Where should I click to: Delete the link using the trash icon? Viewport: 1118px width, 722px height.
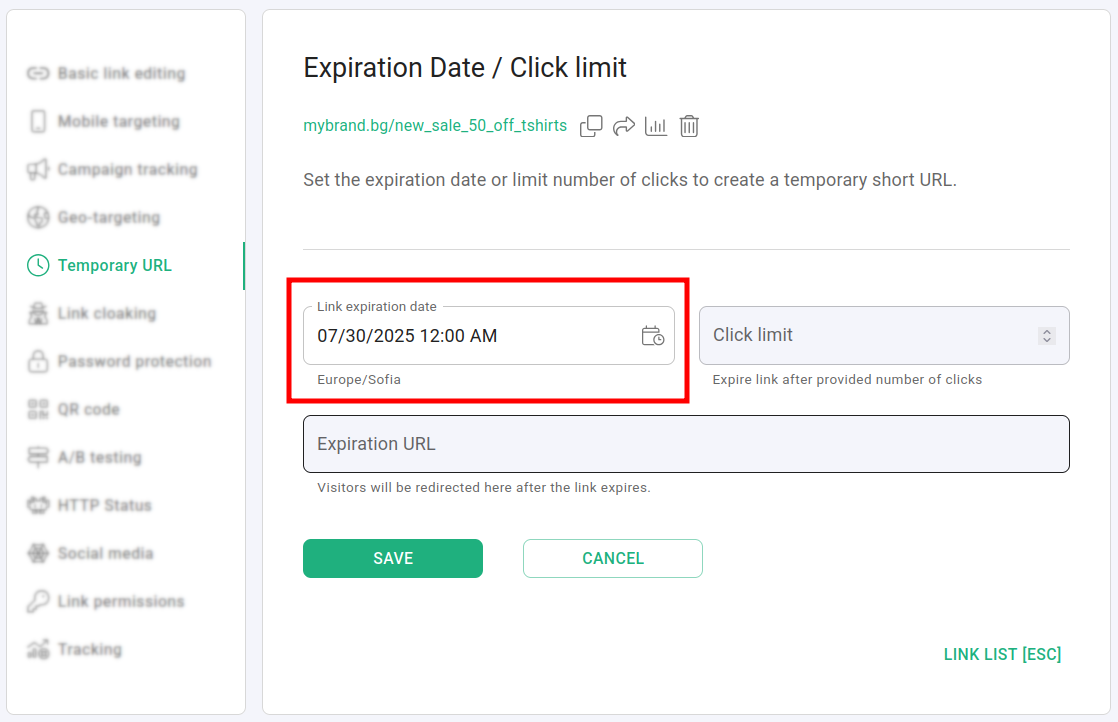tap(688, 126)
